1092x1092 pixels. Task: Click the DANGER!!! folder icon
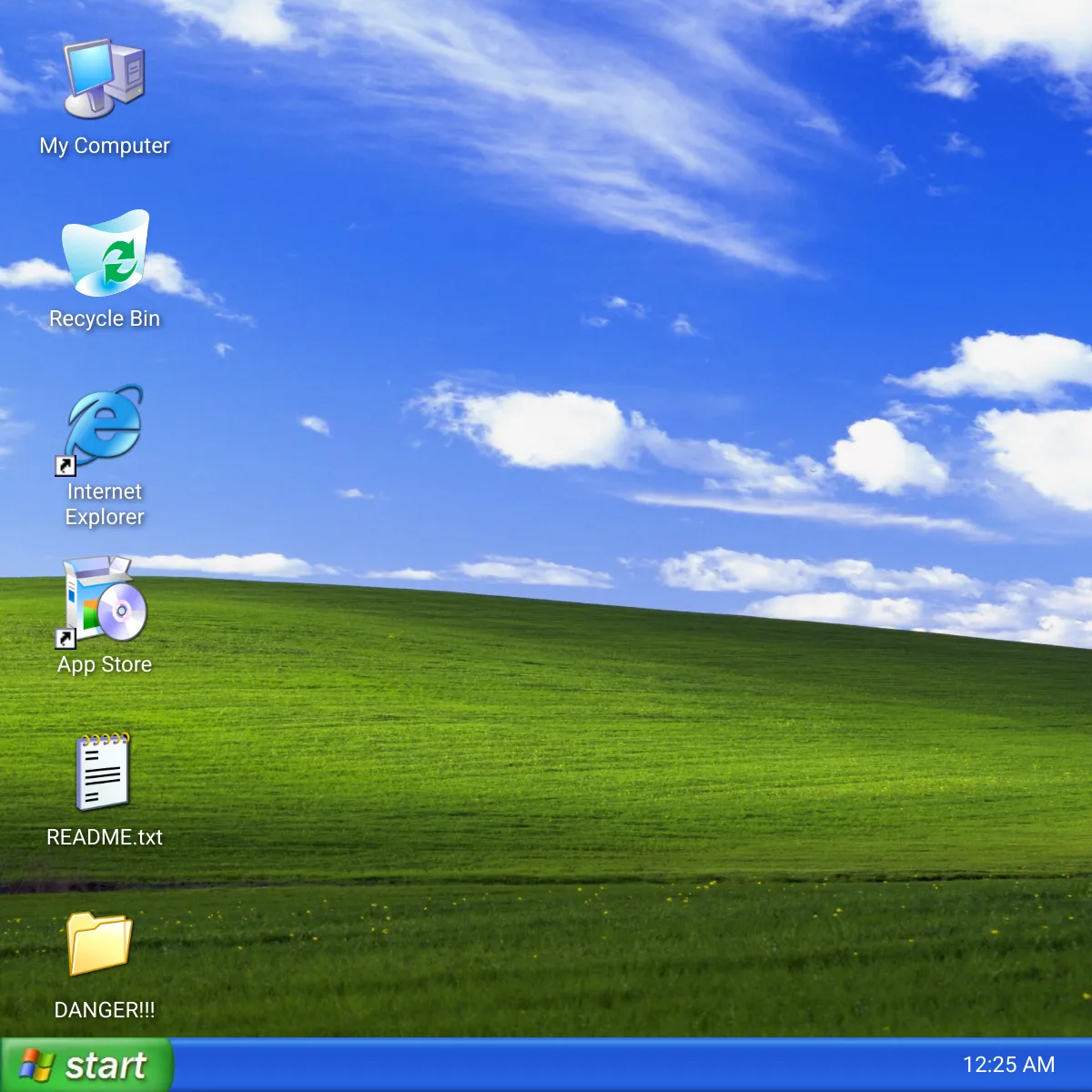pos(100,943)
